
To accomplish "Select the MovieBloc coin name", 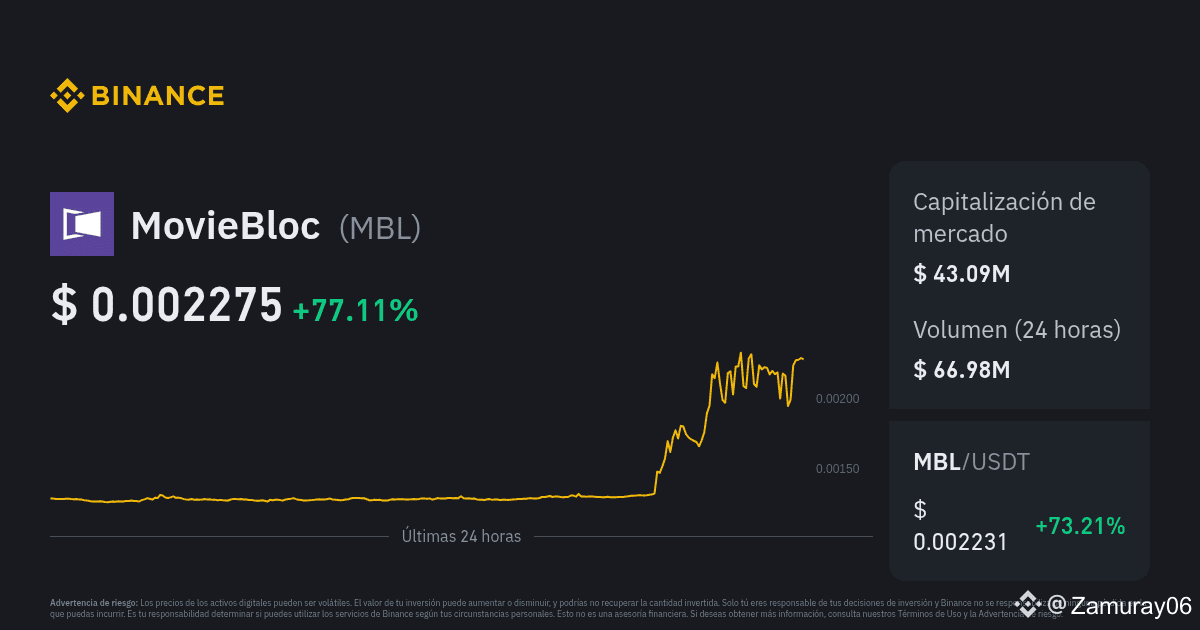I will [x=225, y=226].
